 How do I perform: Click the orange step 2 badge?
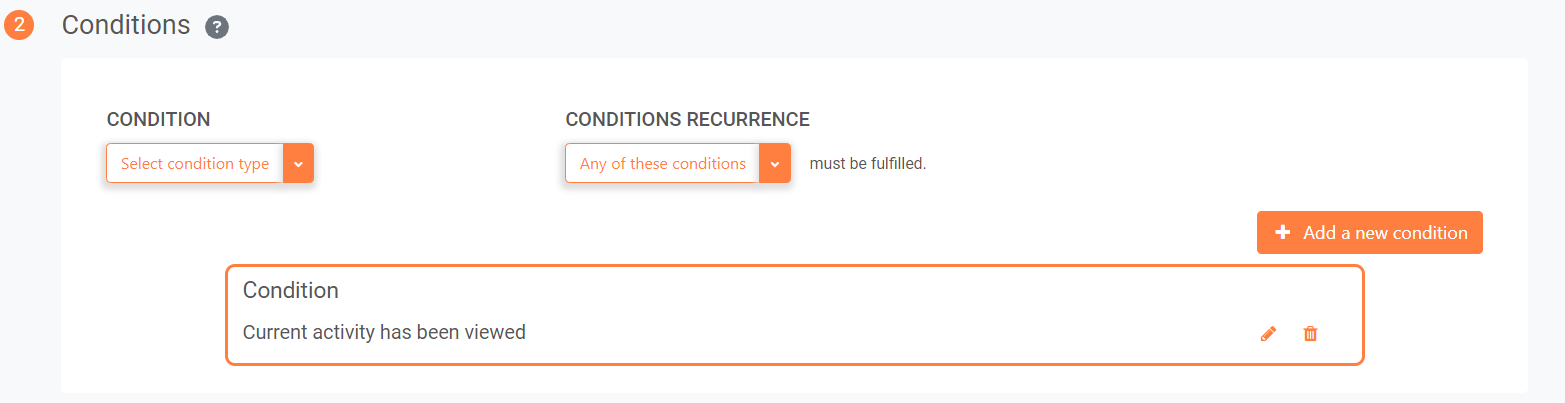pos(19,25)
